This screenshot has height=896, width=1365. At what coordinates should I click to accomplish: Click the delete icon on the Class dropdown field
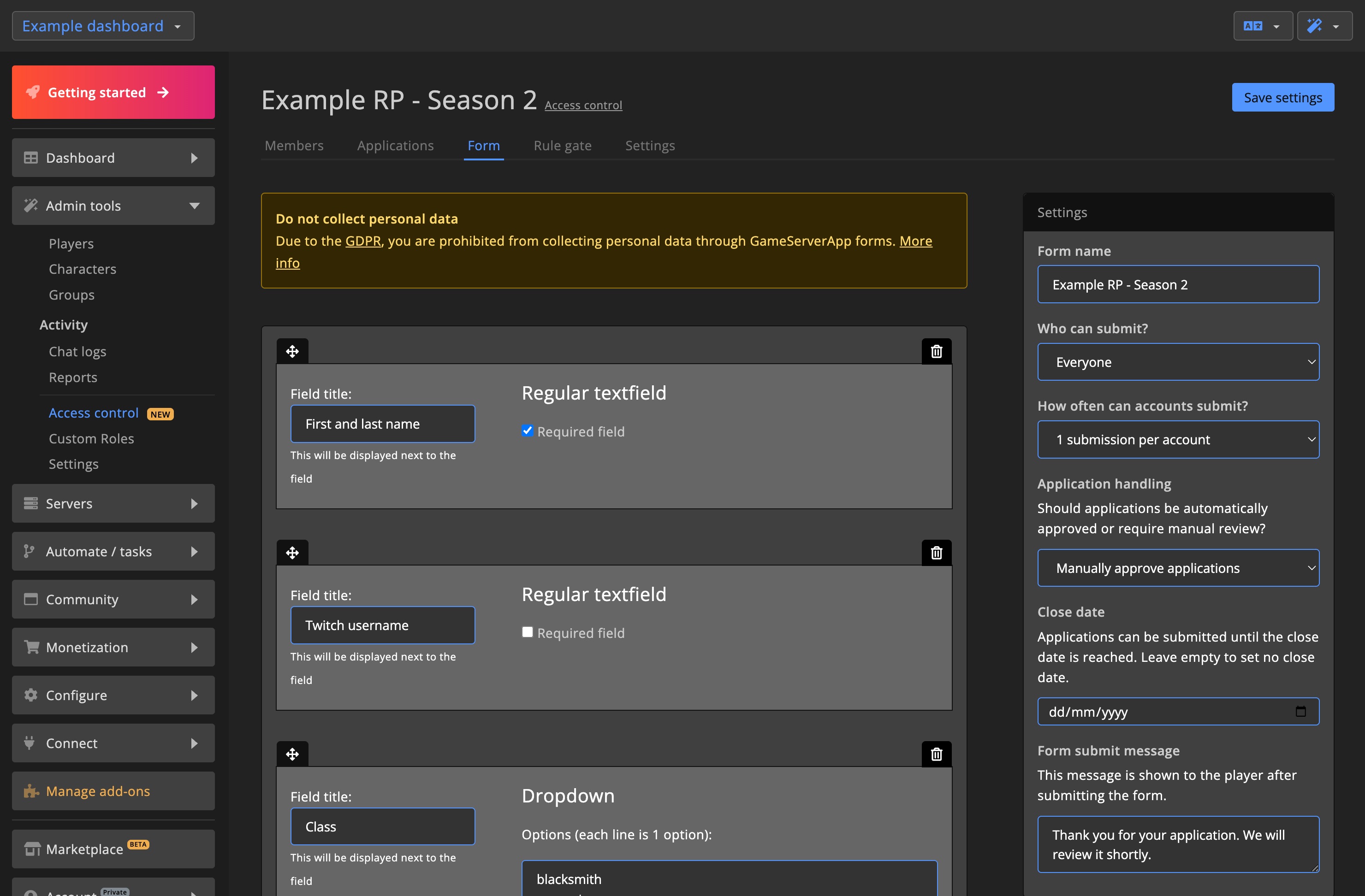point(936,753)
